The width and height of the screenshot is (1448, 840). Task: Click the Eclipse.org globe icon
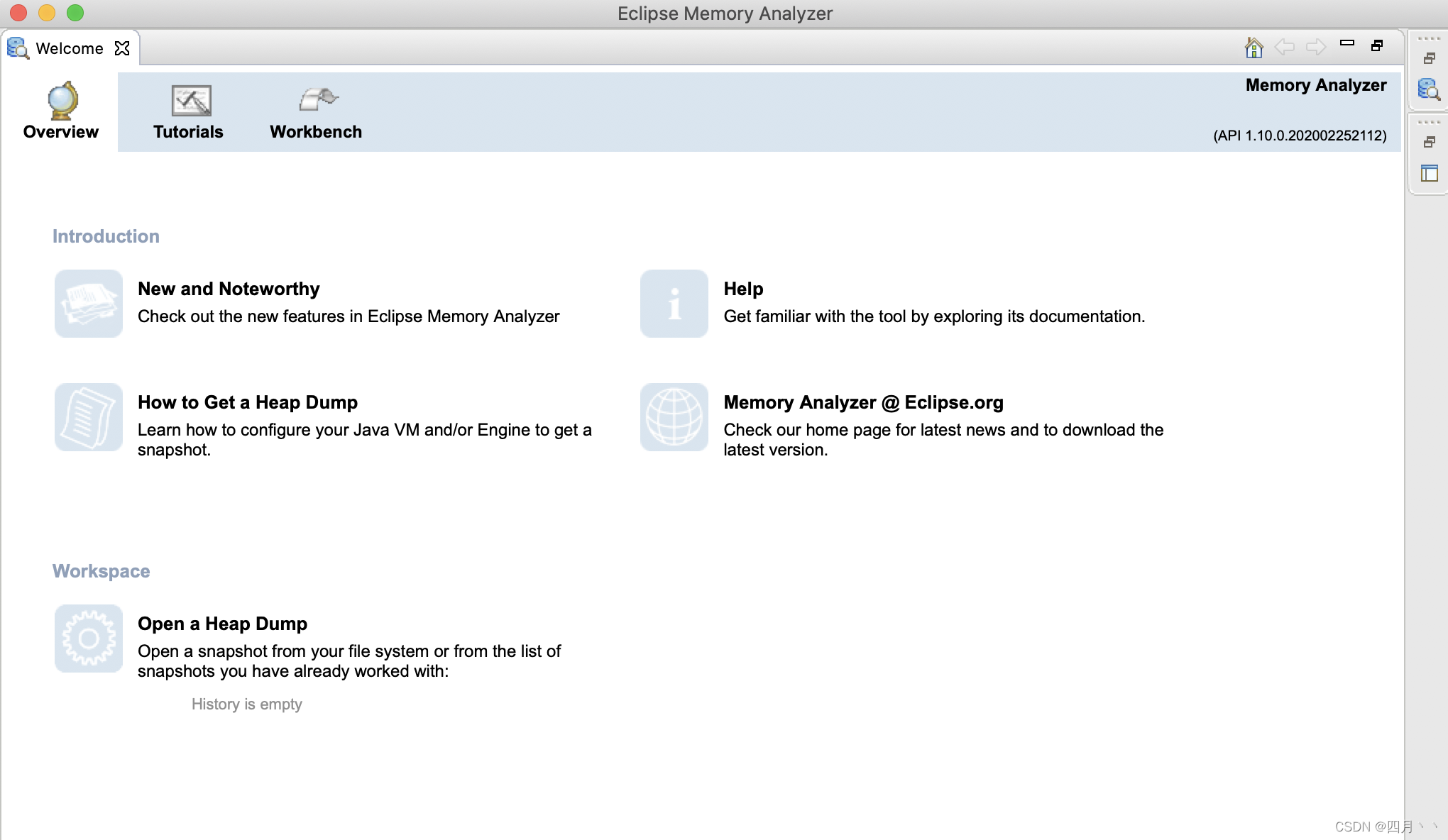tap(674, 417)
